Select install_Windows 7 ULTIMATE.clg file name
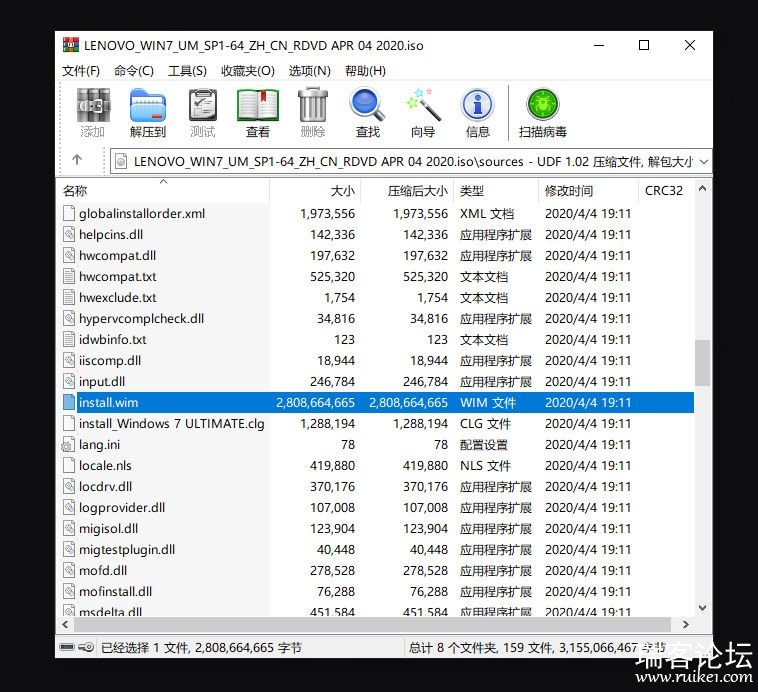 pyautogui.click(x=172, y=424)
